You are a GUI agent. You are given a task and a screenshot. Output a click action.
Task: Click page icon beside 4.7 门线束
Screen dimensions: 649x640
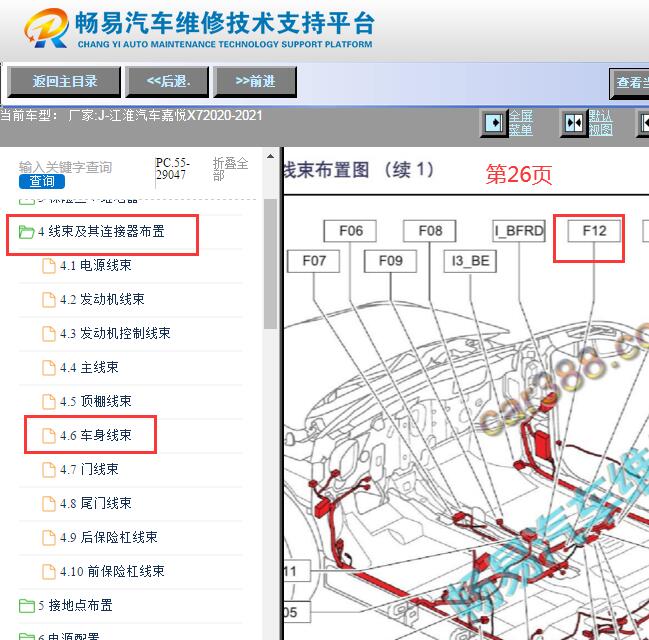(49, 469)
